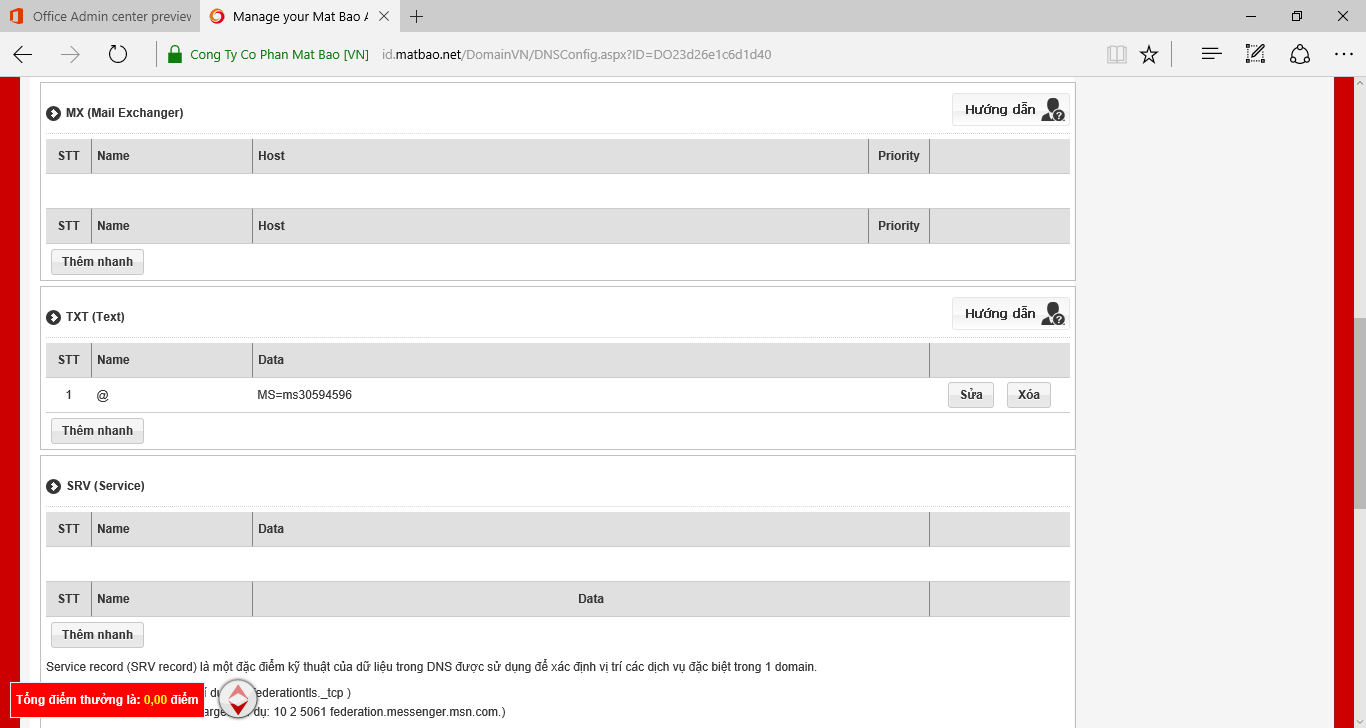Open Reading view book icon
The image size is (1366, 728).
1116,55
